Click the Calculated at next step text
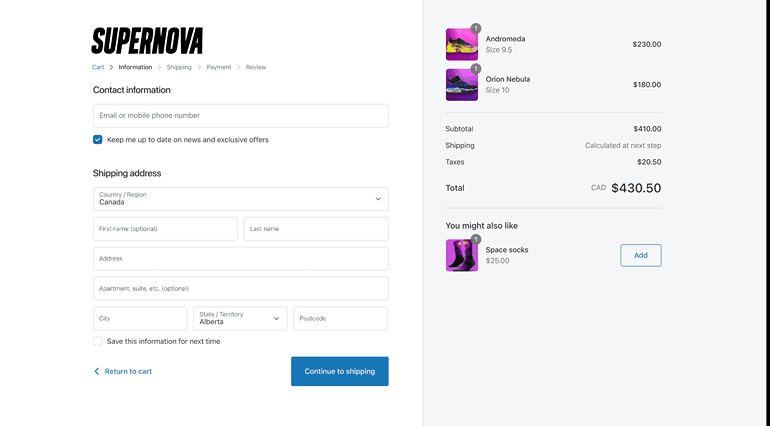Image resolution: width=770 pixels, height=426 pixels. tap(623, 145)
